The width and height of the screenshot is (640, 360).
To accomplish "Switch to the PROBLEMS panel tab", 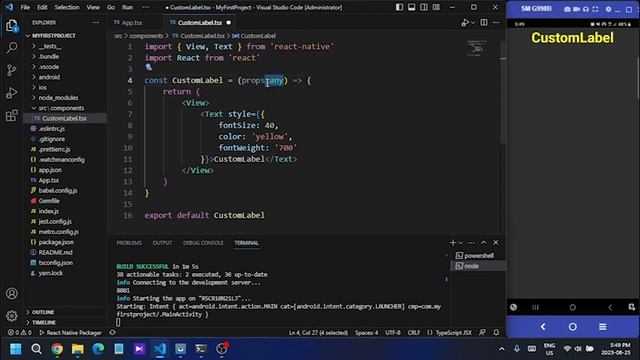I will 129,243.
